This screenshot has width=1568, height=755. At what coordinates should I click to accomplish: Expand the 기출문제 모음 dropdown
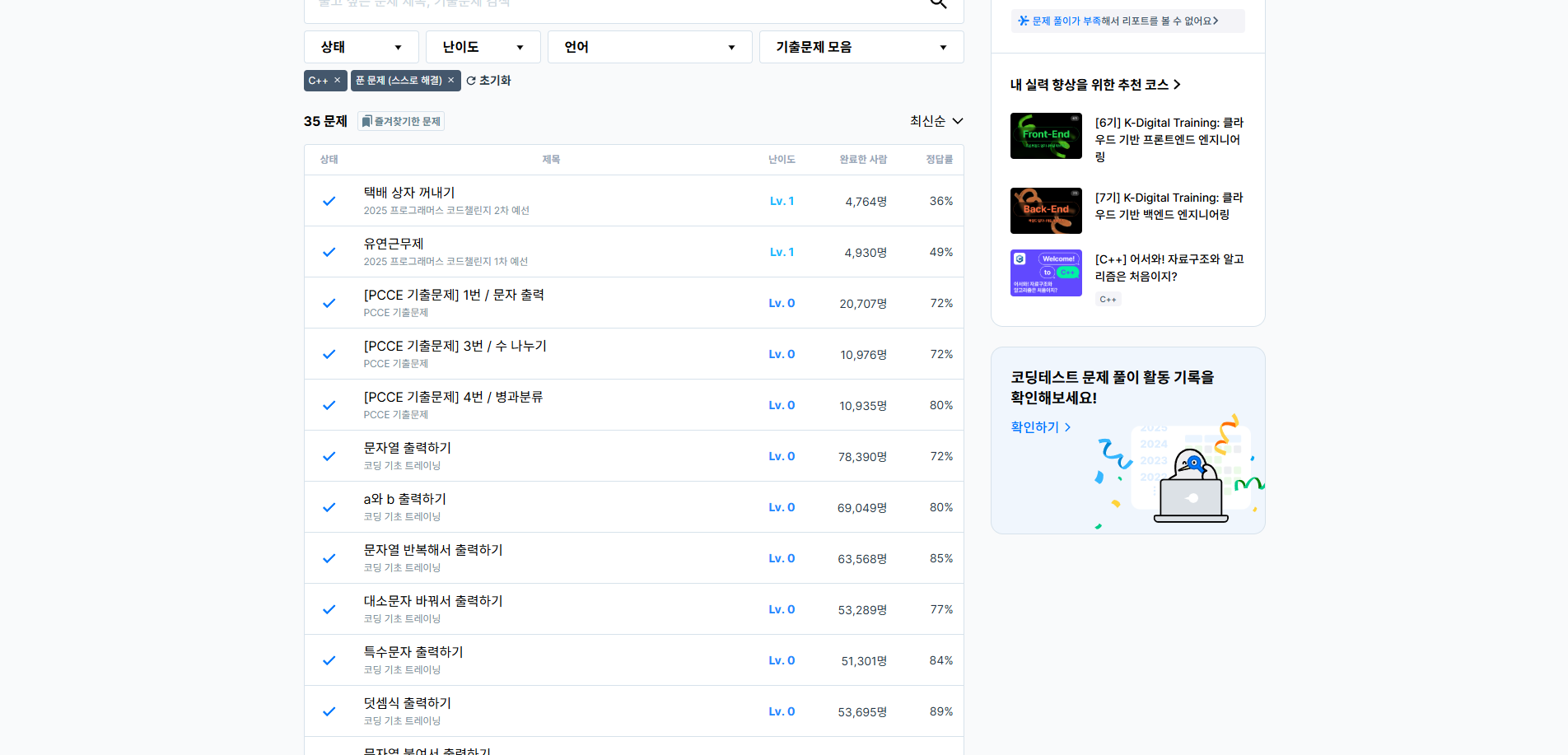(861, 47)
